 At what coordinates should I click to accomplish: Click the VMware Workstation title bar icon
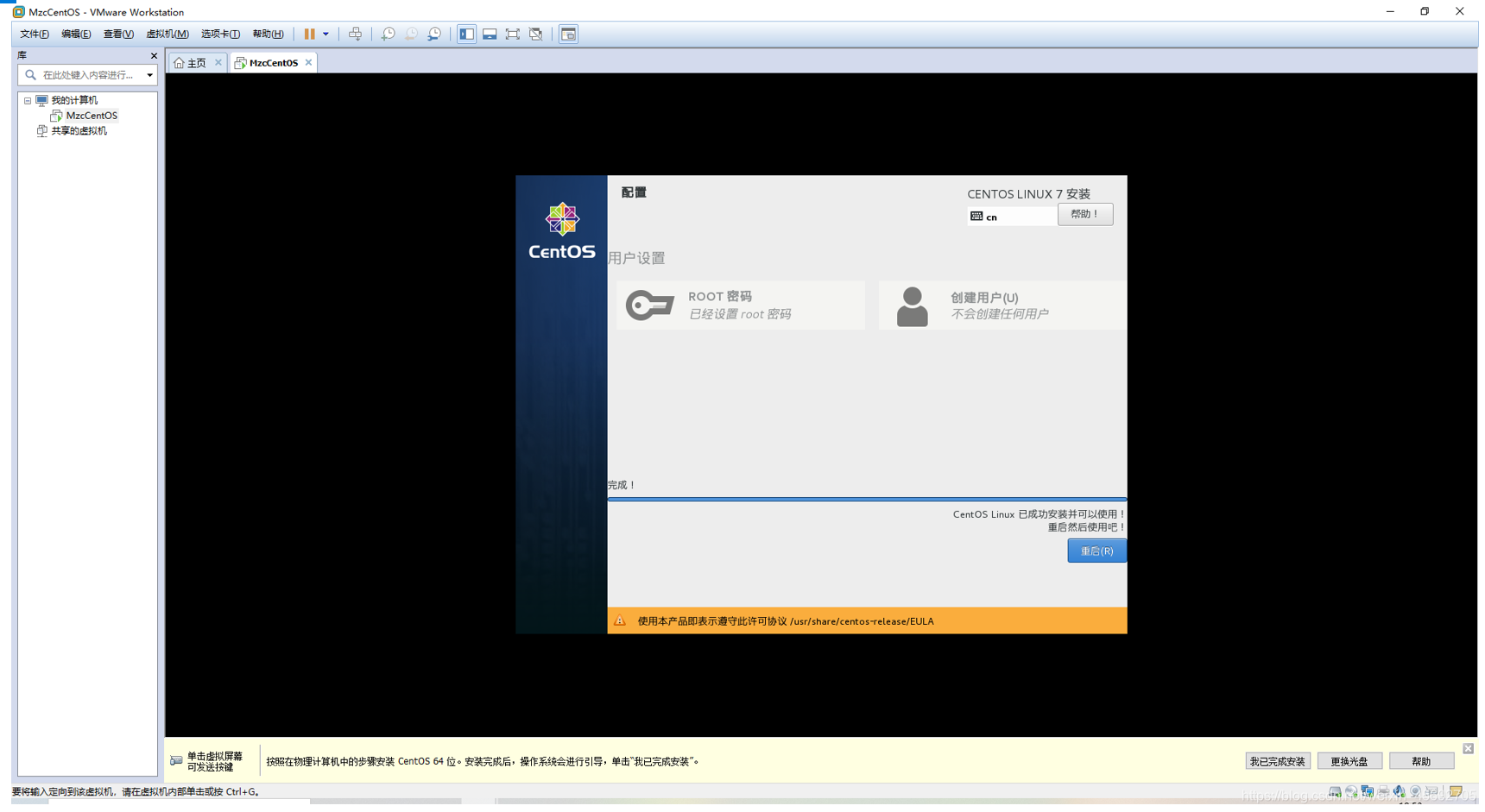(x=18, y=12)
